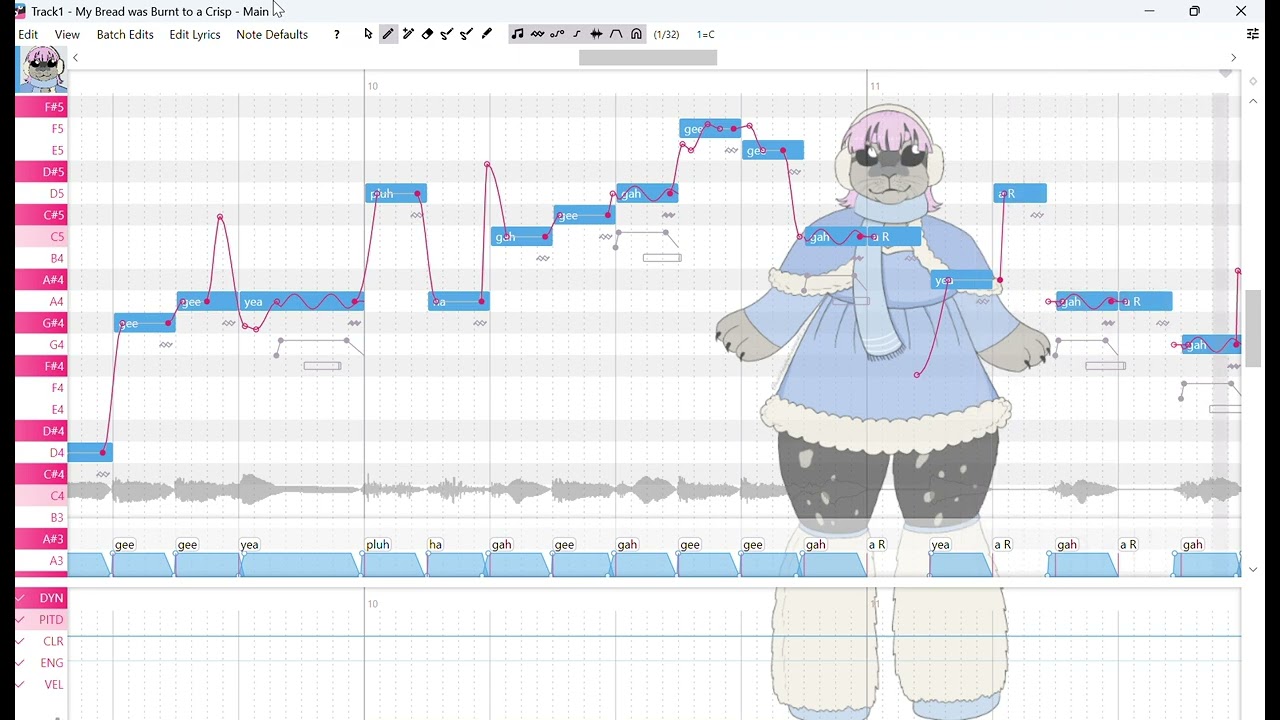Toggle vibrato icon under the D4 note

(103, 475)
